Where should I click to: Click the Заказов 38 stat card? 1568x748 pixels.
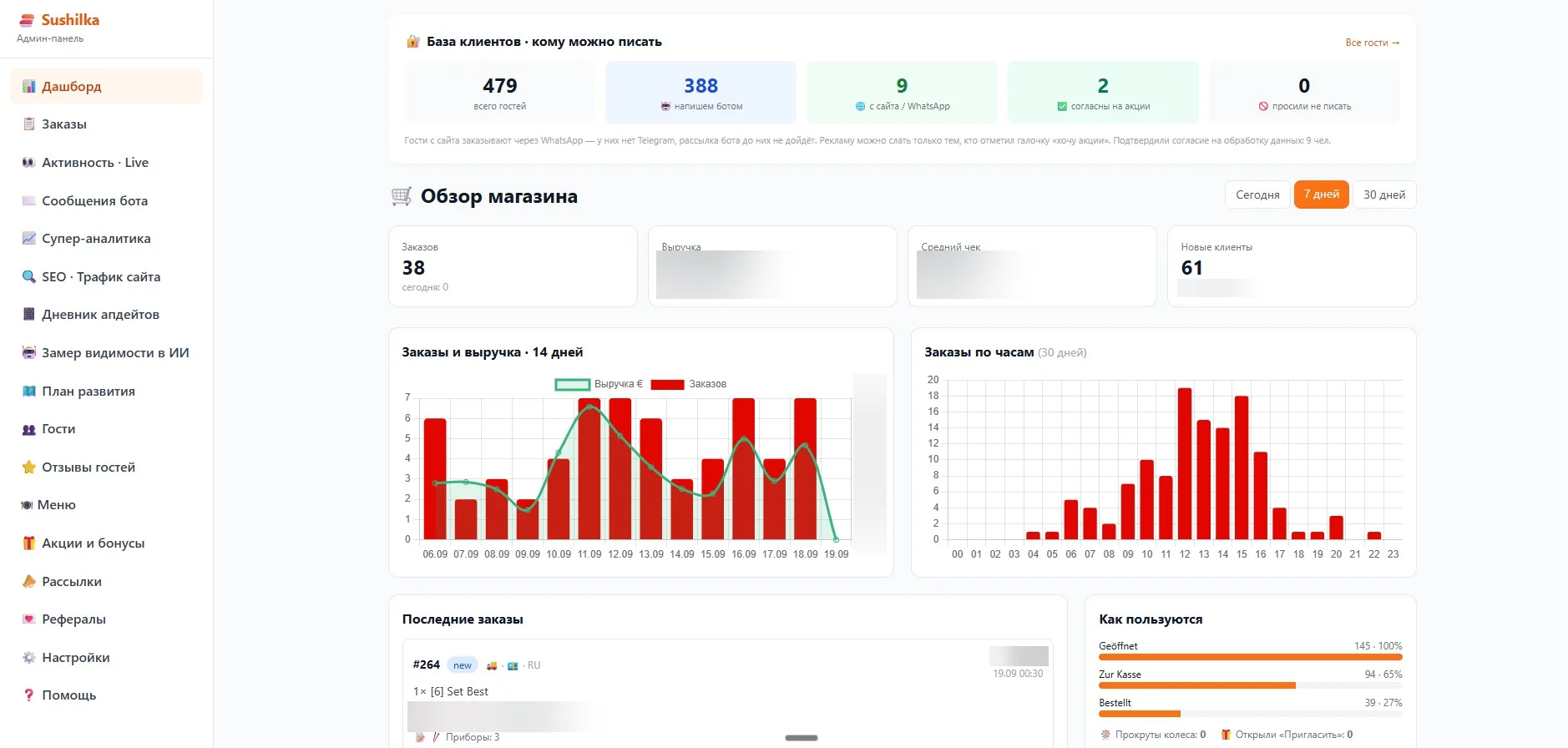(513, 266)
